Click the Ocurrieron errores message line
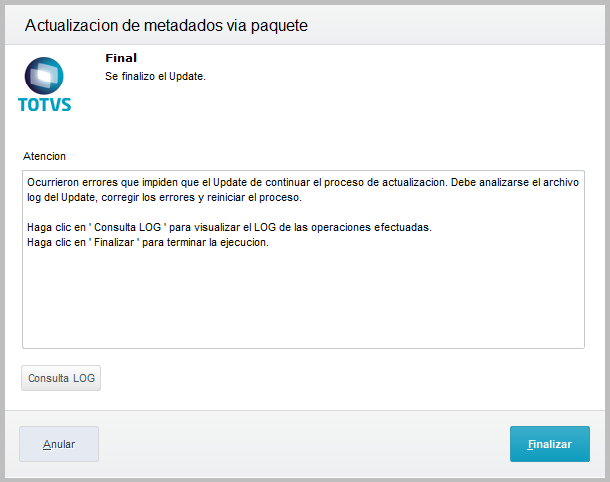610x482 pixels. (x=303, y=182)
